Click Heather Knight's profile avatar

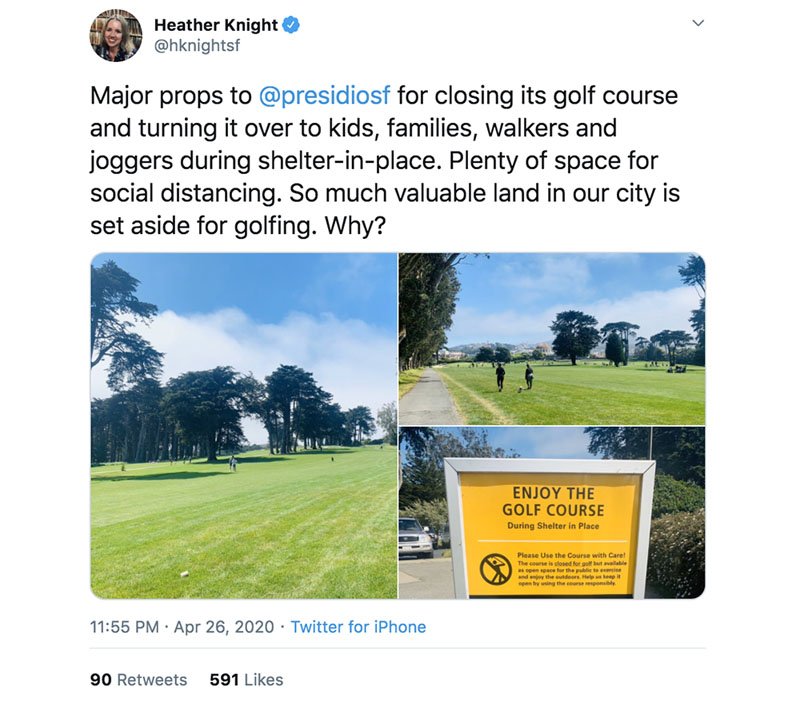(x=115, y=36)
